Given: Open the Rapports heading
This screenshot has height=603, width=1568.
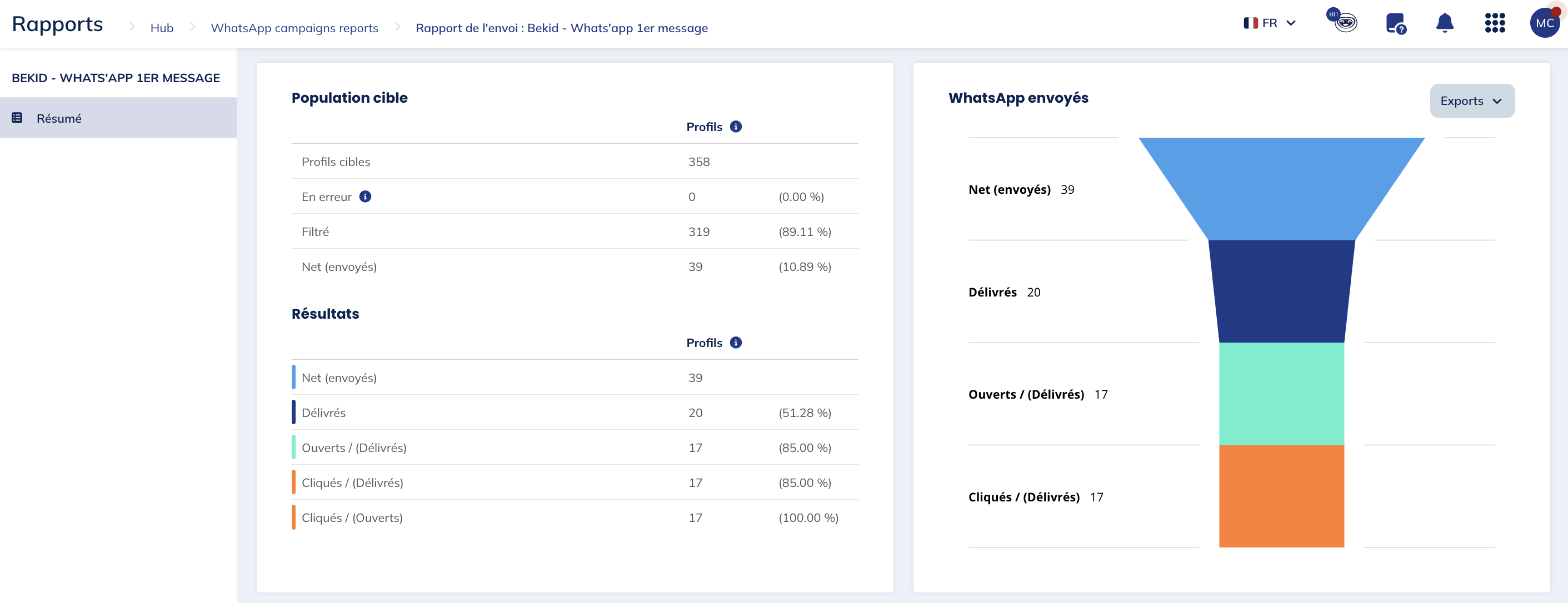Looking at the screenshot, I should 57,24.
